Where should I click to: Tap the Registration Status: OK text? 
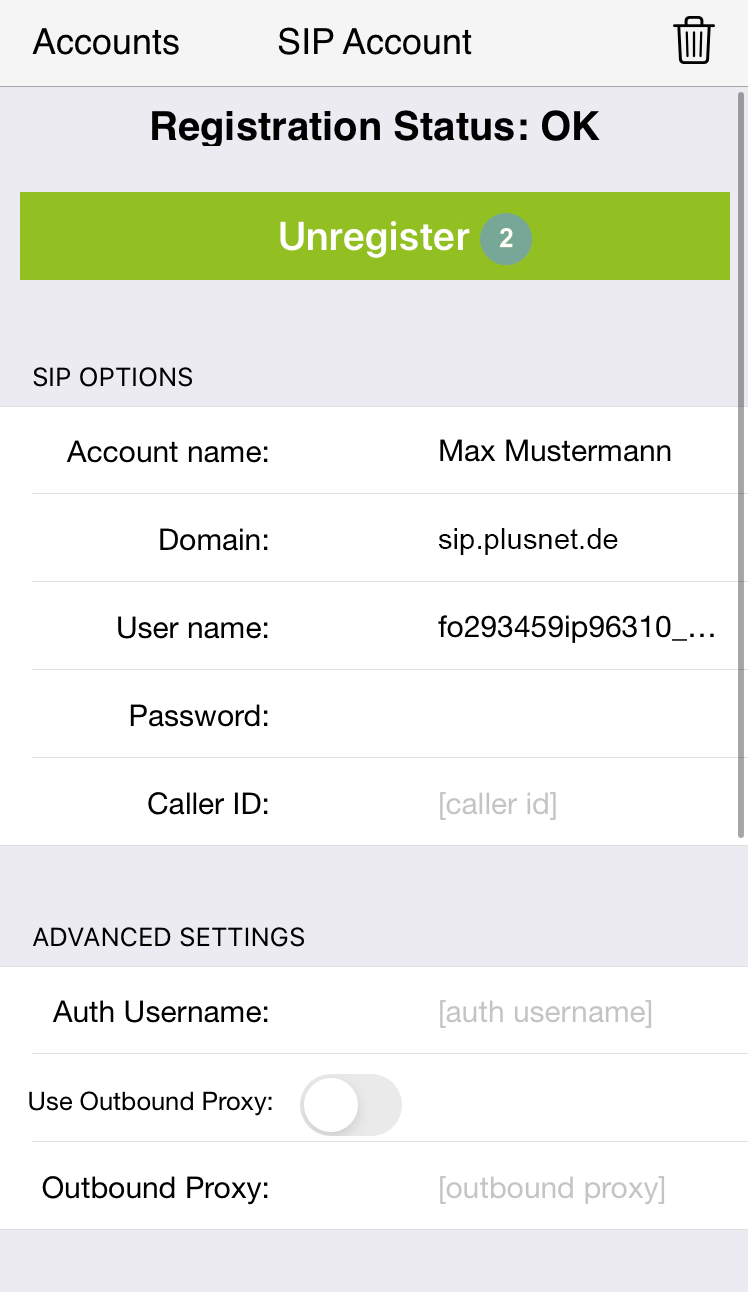coord(375,127)
